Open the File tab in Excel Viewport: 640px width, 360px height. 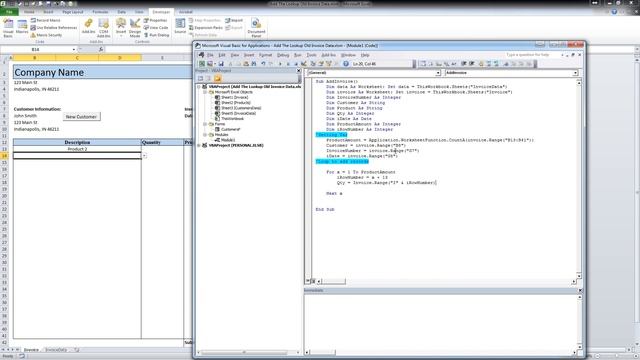pos(9,12)
